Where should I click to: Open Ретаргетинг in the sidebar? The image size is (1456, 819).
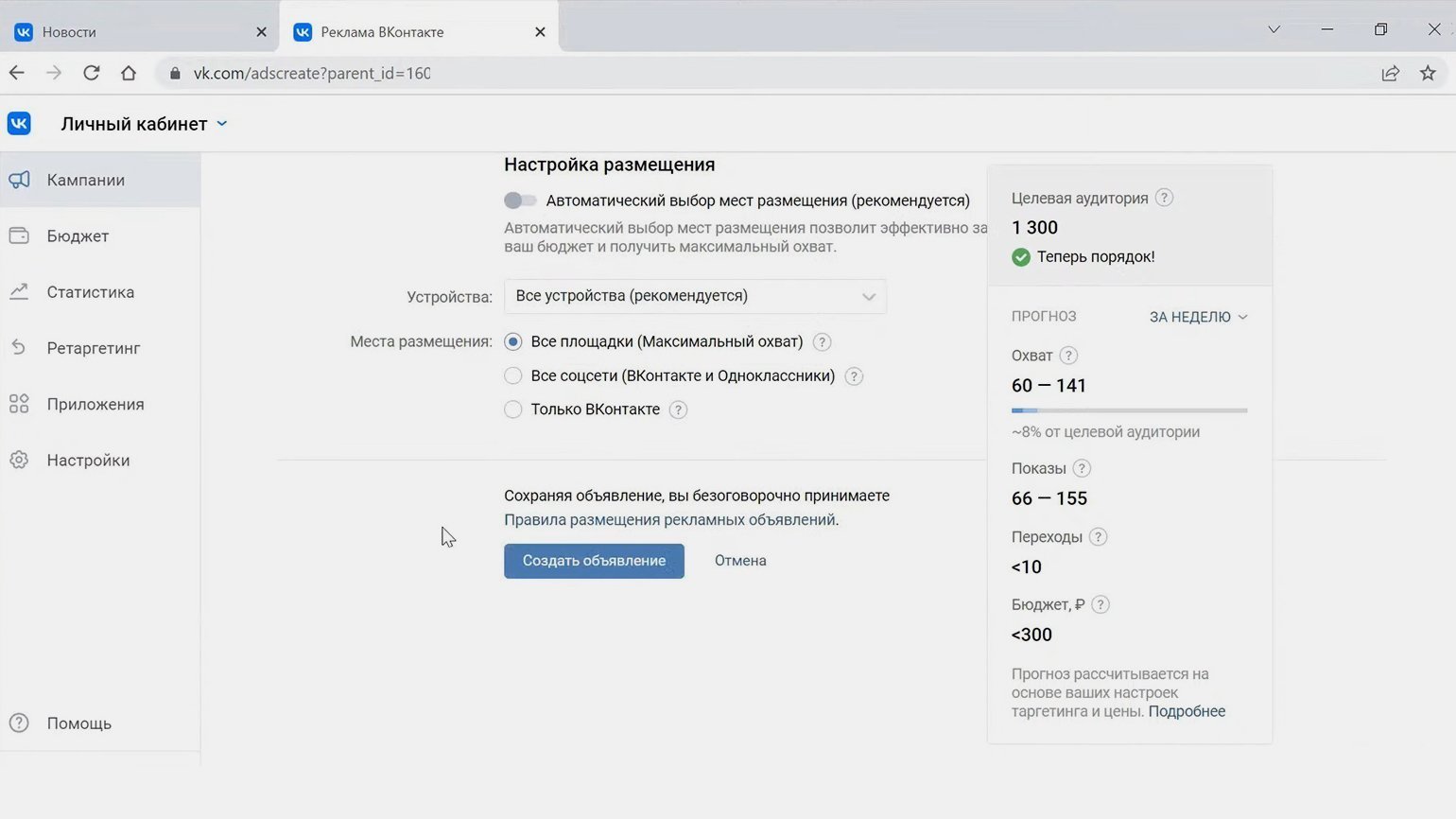(100, 348)
